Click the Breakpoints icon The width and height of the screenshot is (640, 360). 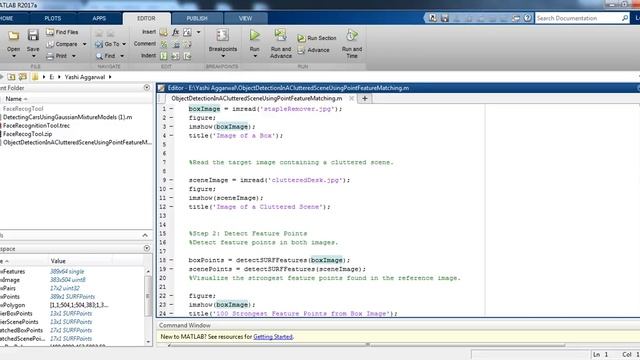(222, 35)
